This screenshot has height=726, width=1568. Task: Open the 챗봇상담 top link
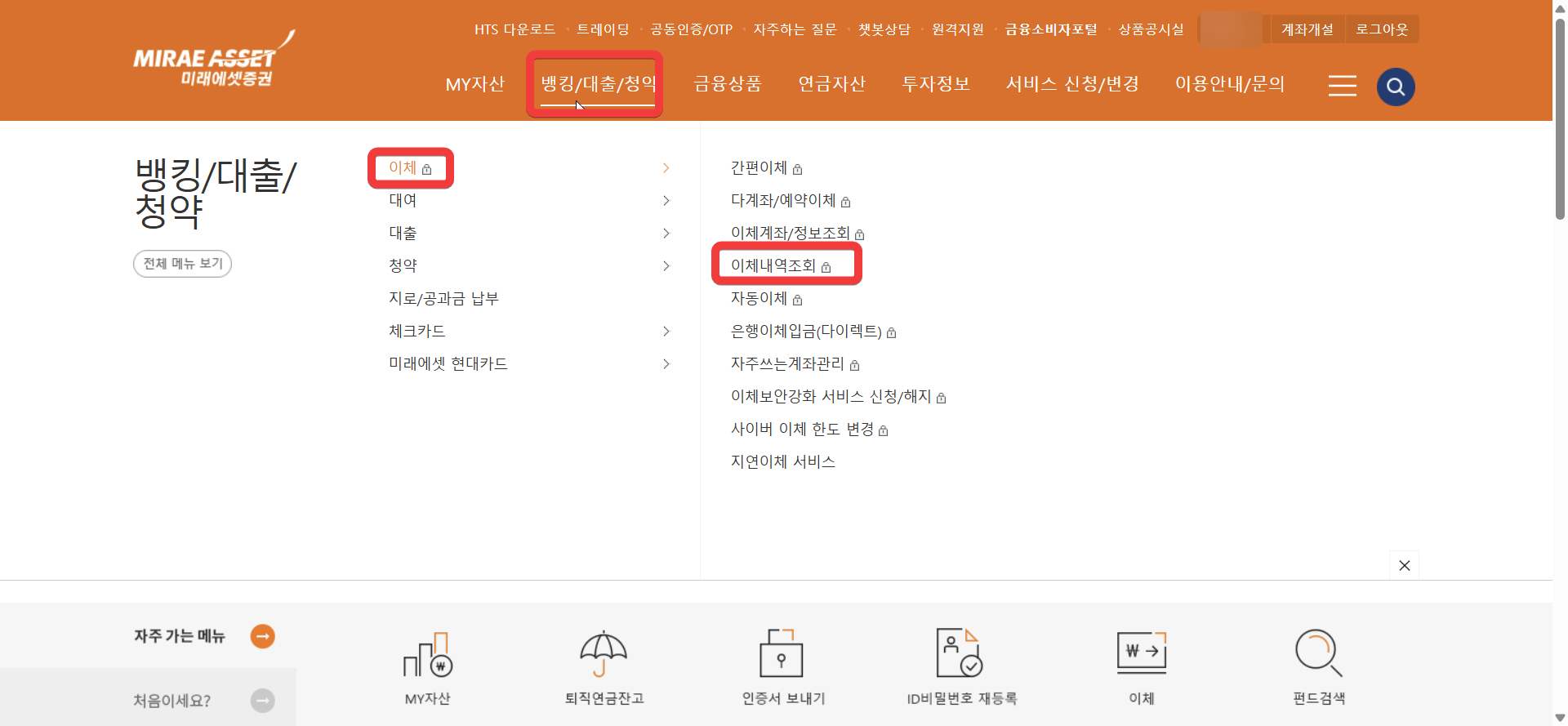(884, 29)
